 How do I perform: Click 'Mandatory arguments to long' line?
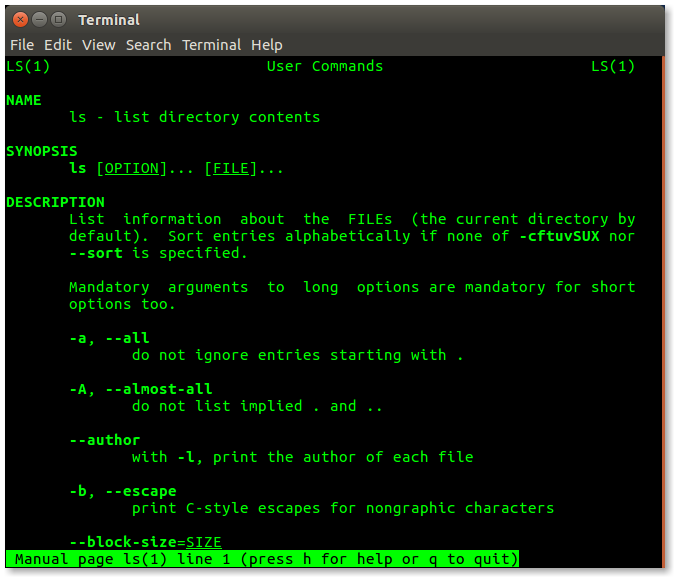[x=352, y=287]
